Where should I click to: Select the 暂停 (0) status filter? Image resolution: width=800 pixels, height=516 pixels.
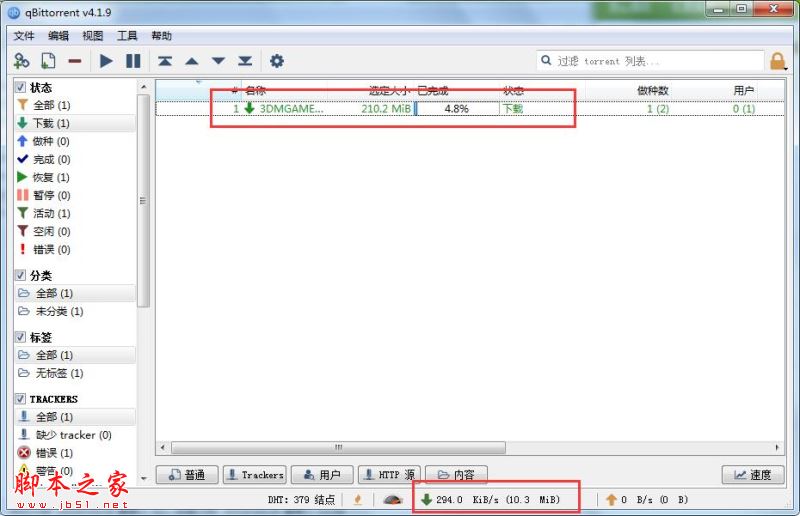[x=76, y=195]
